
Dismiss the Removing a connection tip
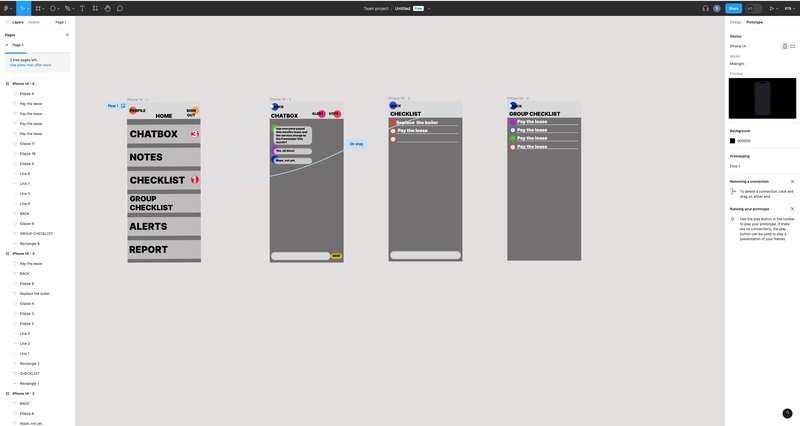point(792,181)
